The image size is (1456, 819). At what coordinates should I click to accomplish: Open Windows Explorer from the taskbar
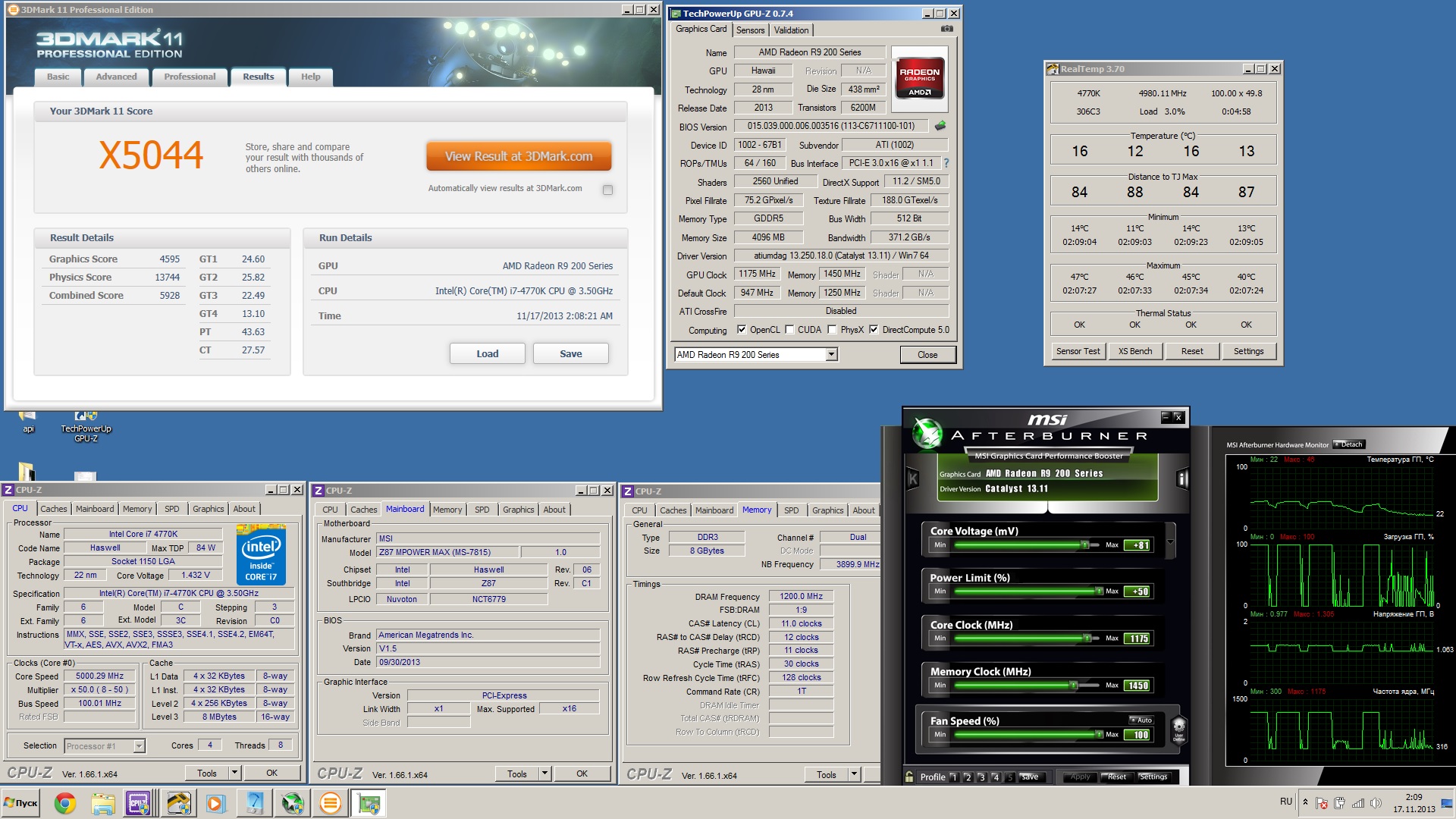(103, 803)
